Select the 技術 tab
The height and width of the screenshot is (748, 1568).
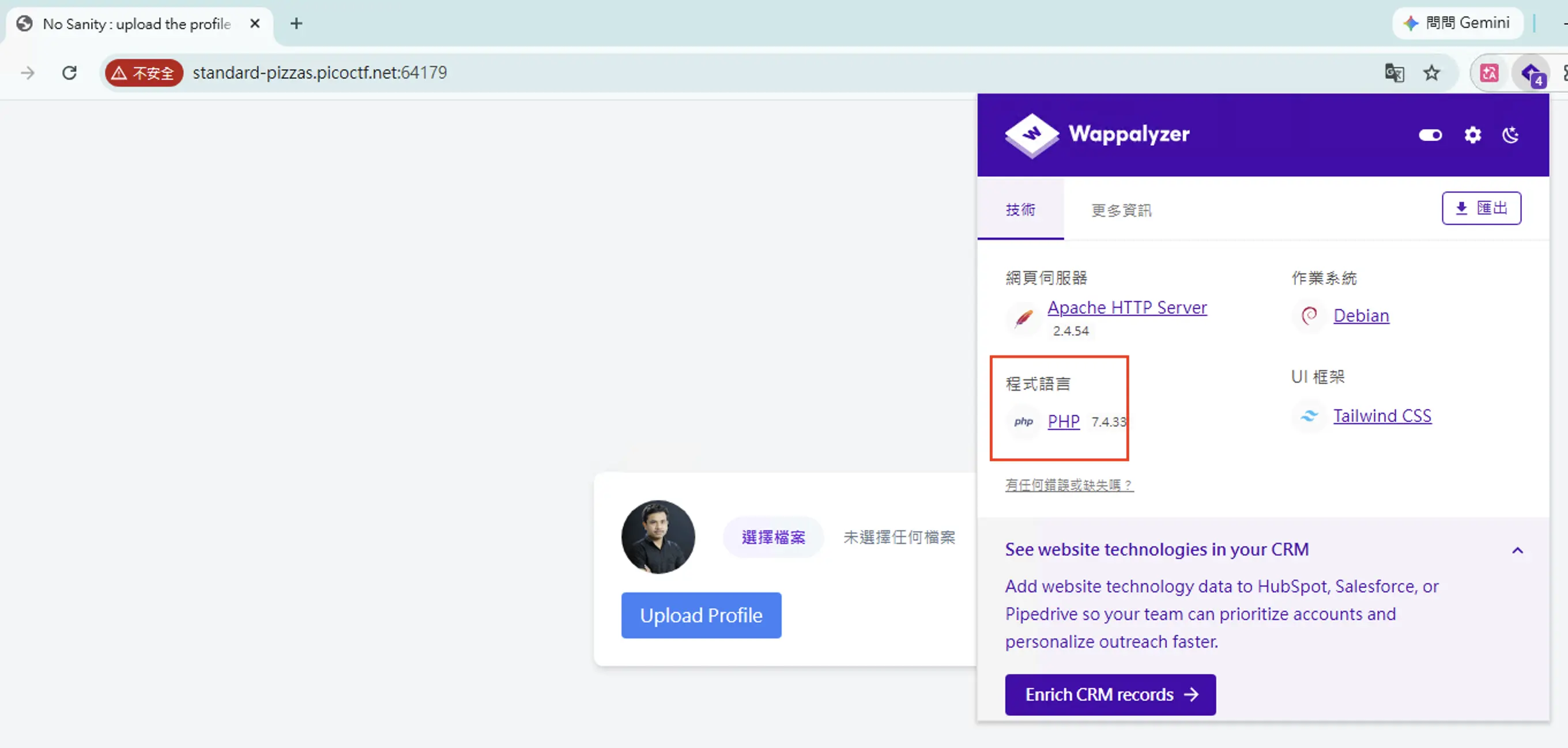tap(1020, 209)
